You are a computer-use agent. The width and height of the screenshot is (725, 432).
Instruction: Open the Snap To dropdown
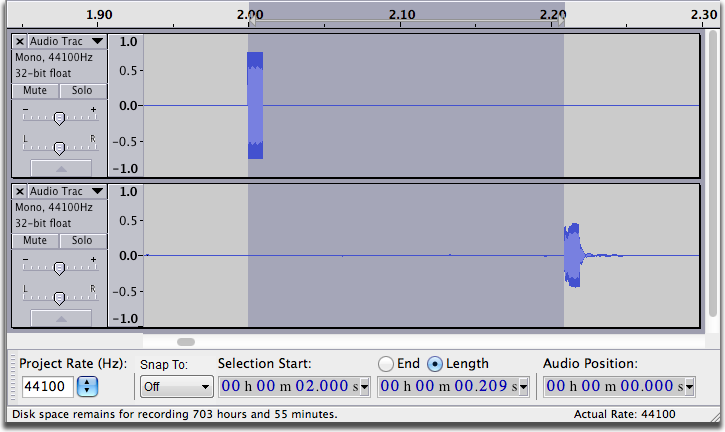(176, 386)
